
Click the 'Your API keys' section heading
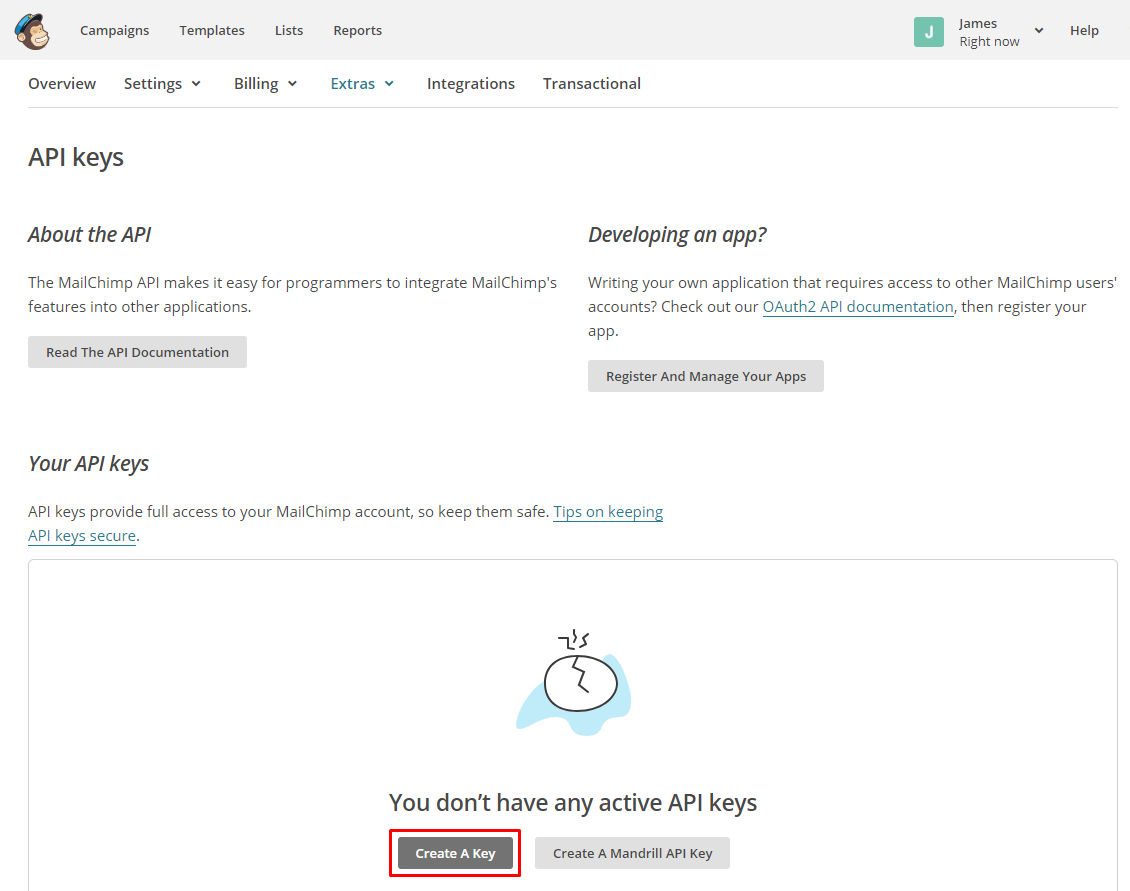tap(89, 463)
